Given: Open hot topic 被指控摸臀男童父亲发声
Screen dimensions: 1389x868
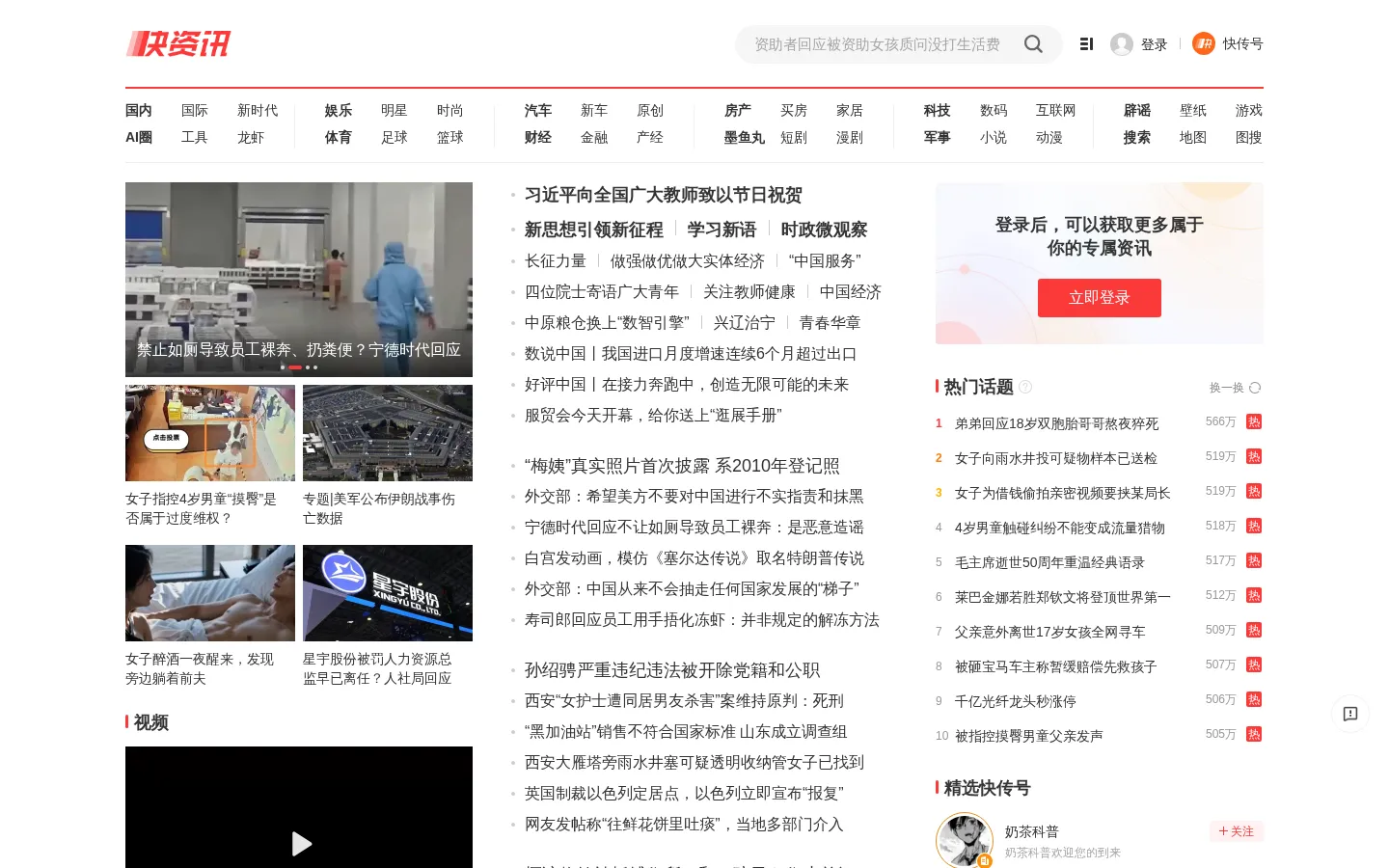Looking at the screenshot, I should 1029,736.
